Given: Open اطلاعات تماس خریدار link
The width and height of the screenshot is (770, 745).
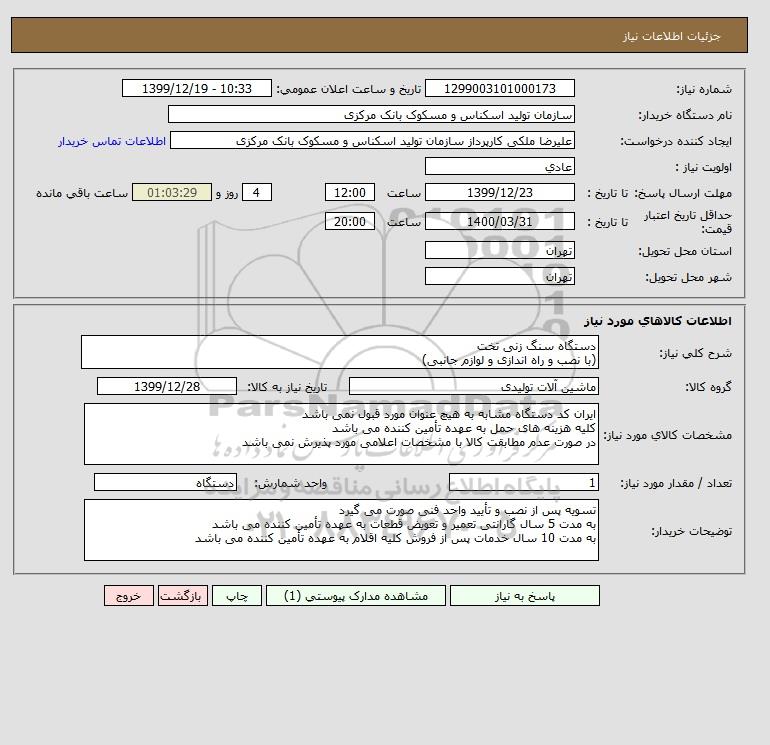Looking at the screenshot, I should coord(112,141).
